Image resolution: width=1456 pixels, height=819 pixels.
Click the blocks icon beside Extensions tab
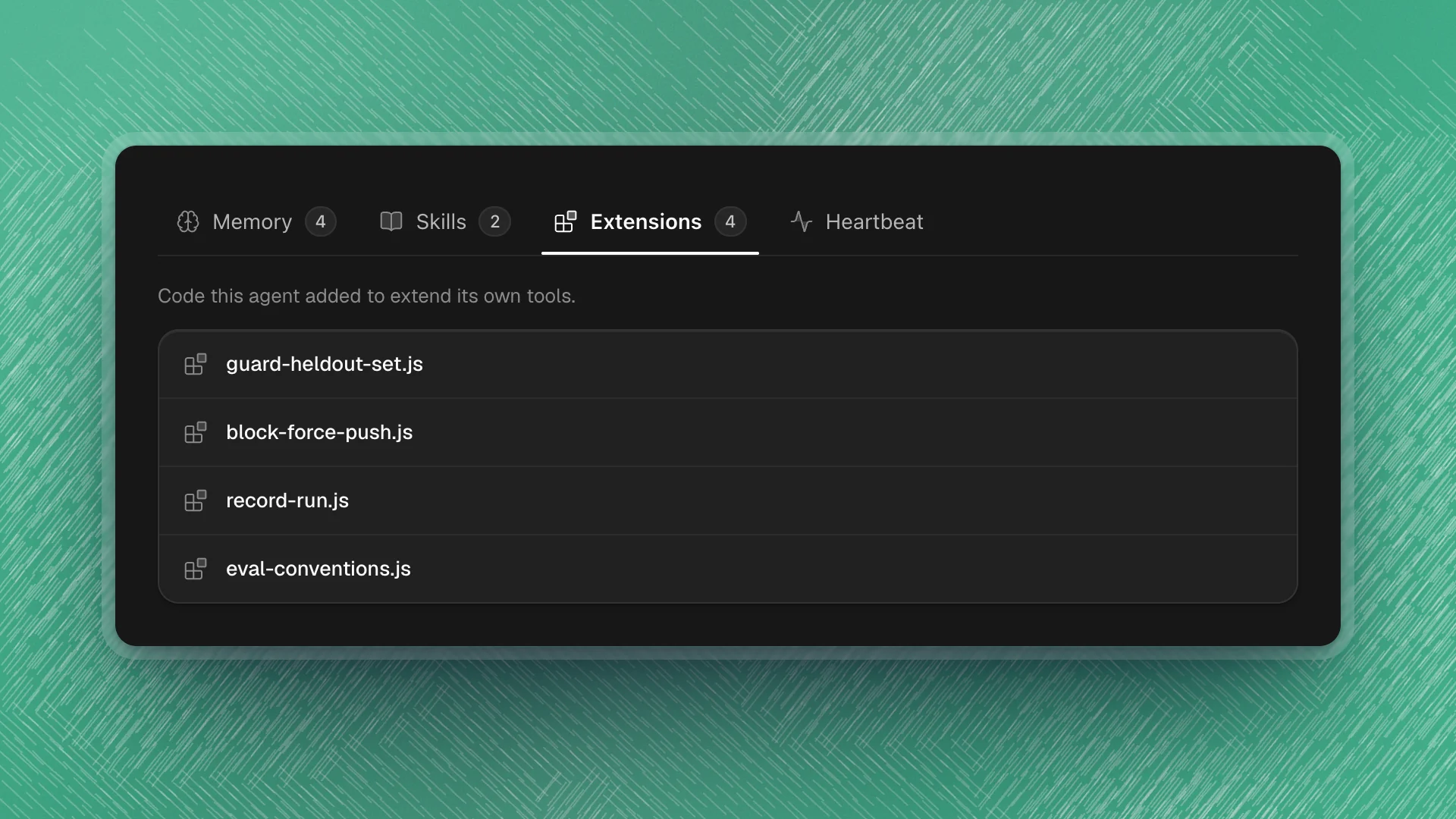[x=566, y=221]
